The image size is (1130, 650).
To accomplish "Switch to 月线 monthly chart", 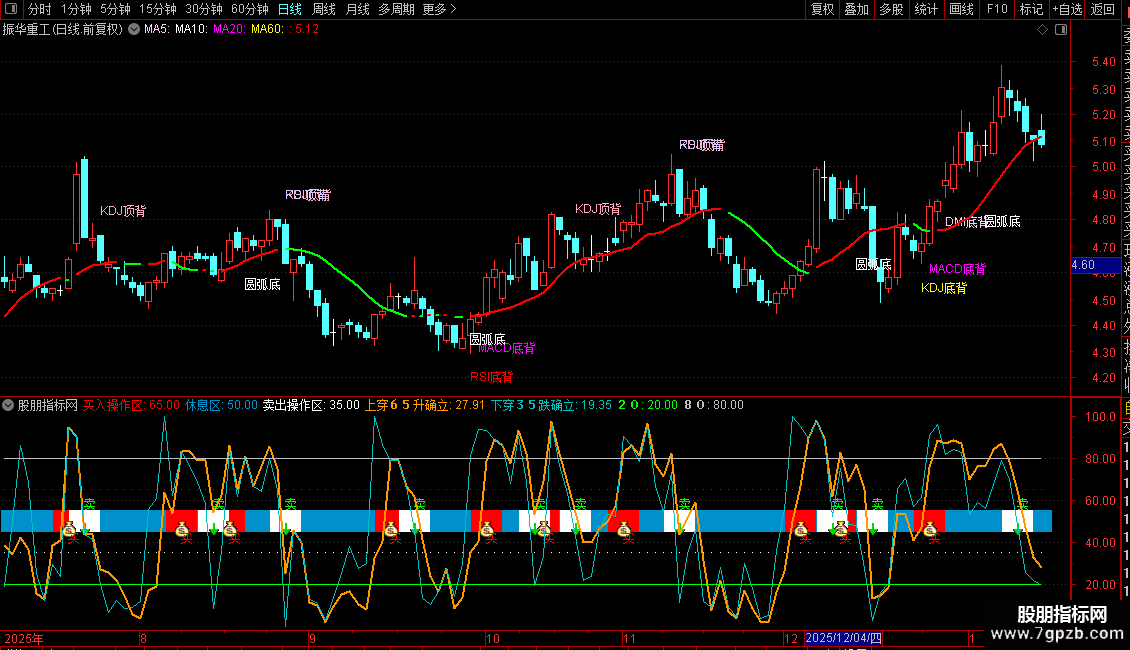I will [357, 9].
